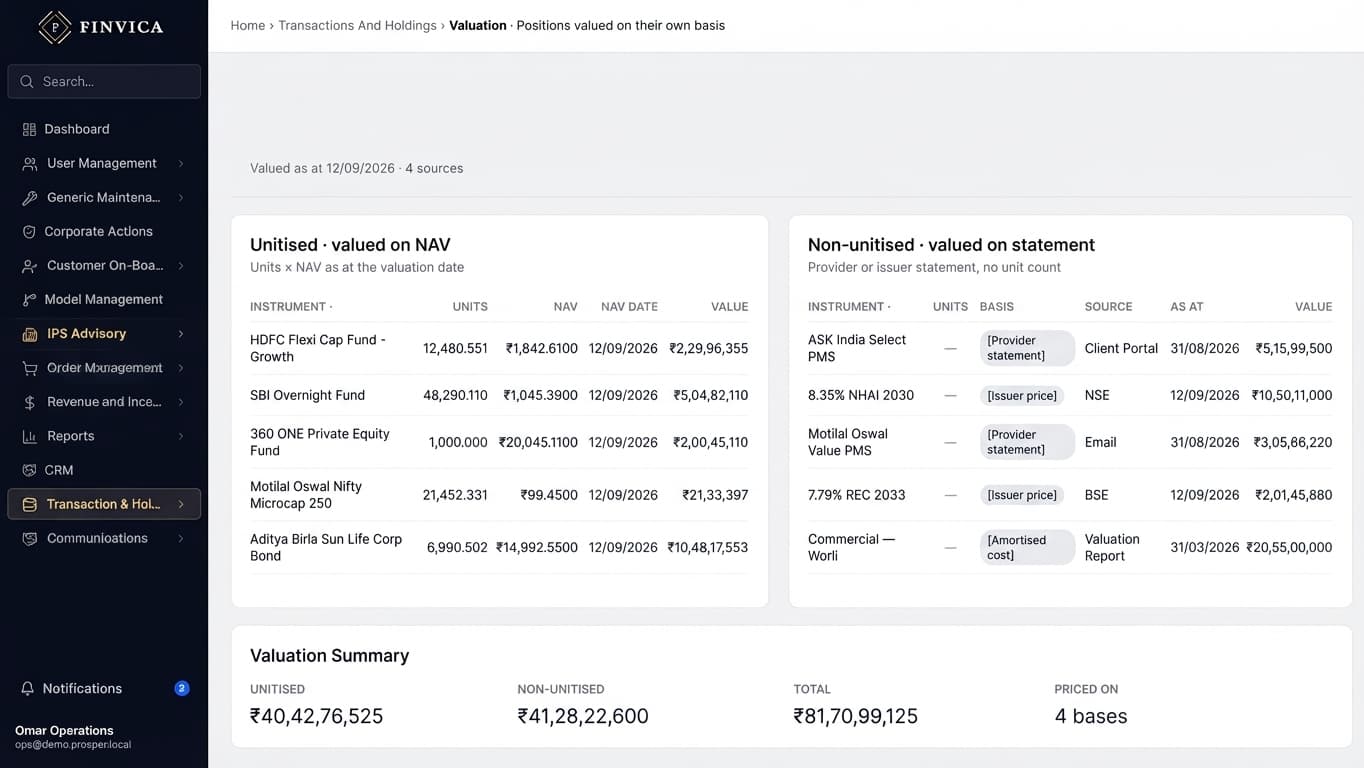Click the Amortised cost basis badge

coord(1027,547)
